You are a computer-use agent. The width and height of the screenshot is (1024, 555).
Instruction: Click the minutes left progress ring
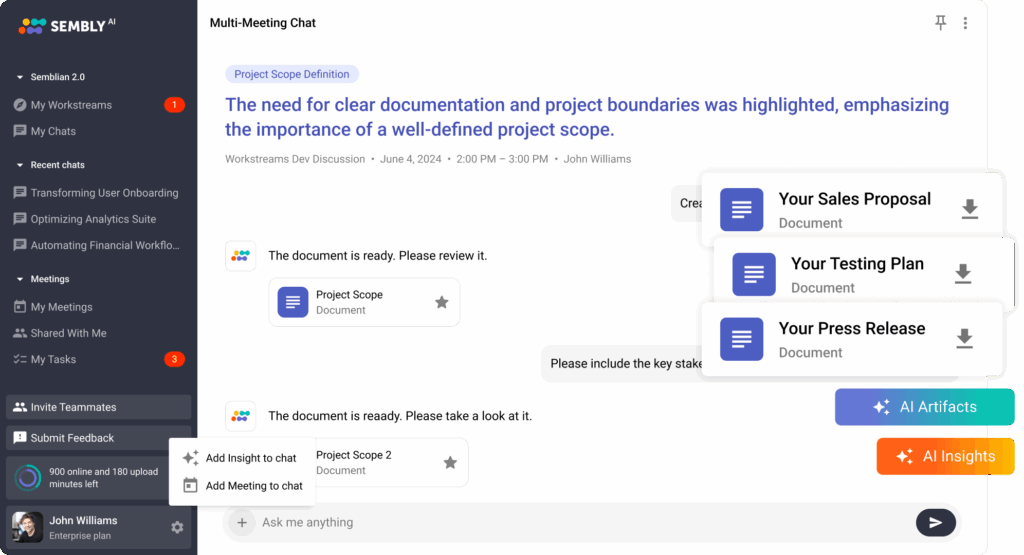pos(27,478)
